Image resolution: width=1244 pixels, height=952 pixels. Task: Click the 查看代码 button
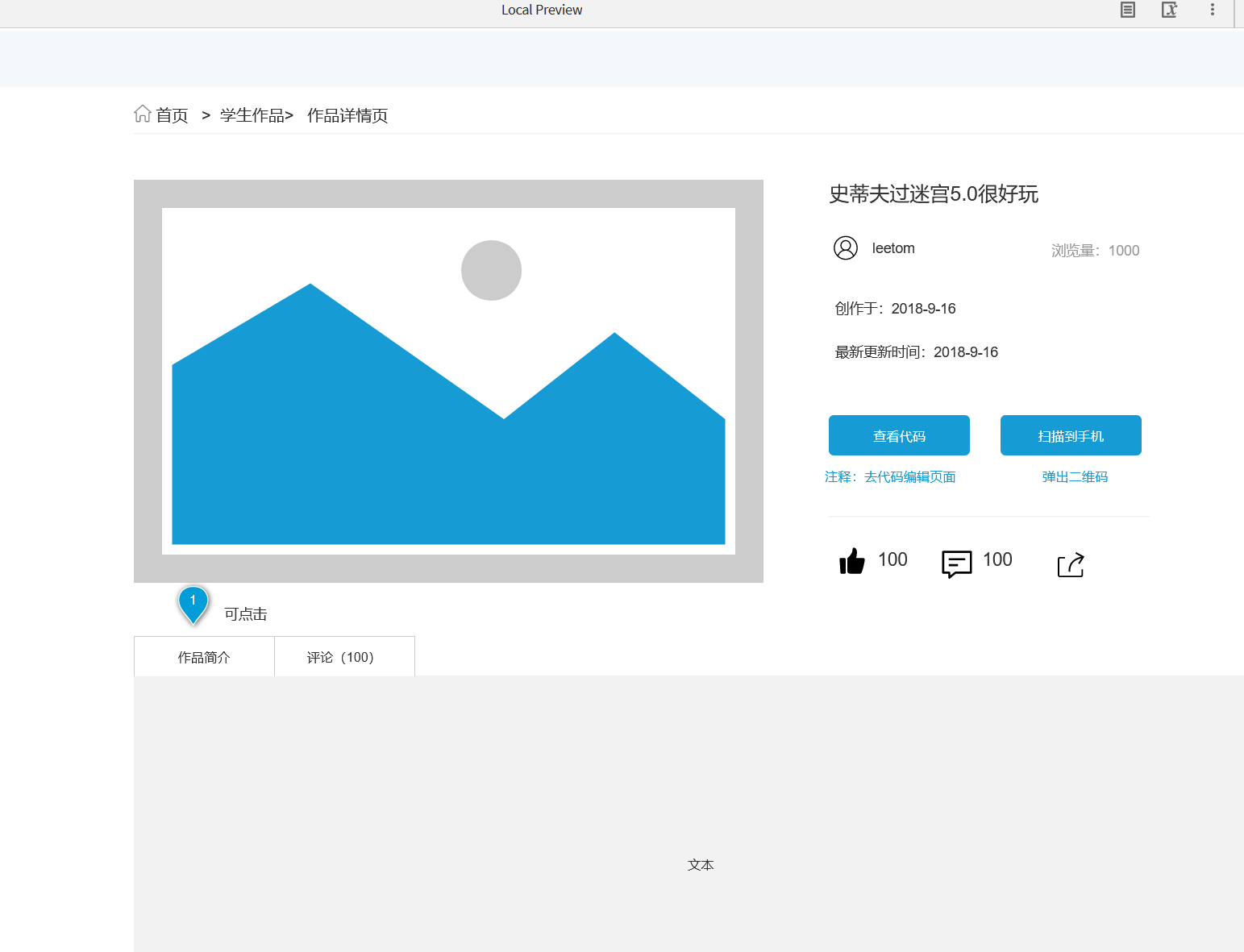[899, 435]
